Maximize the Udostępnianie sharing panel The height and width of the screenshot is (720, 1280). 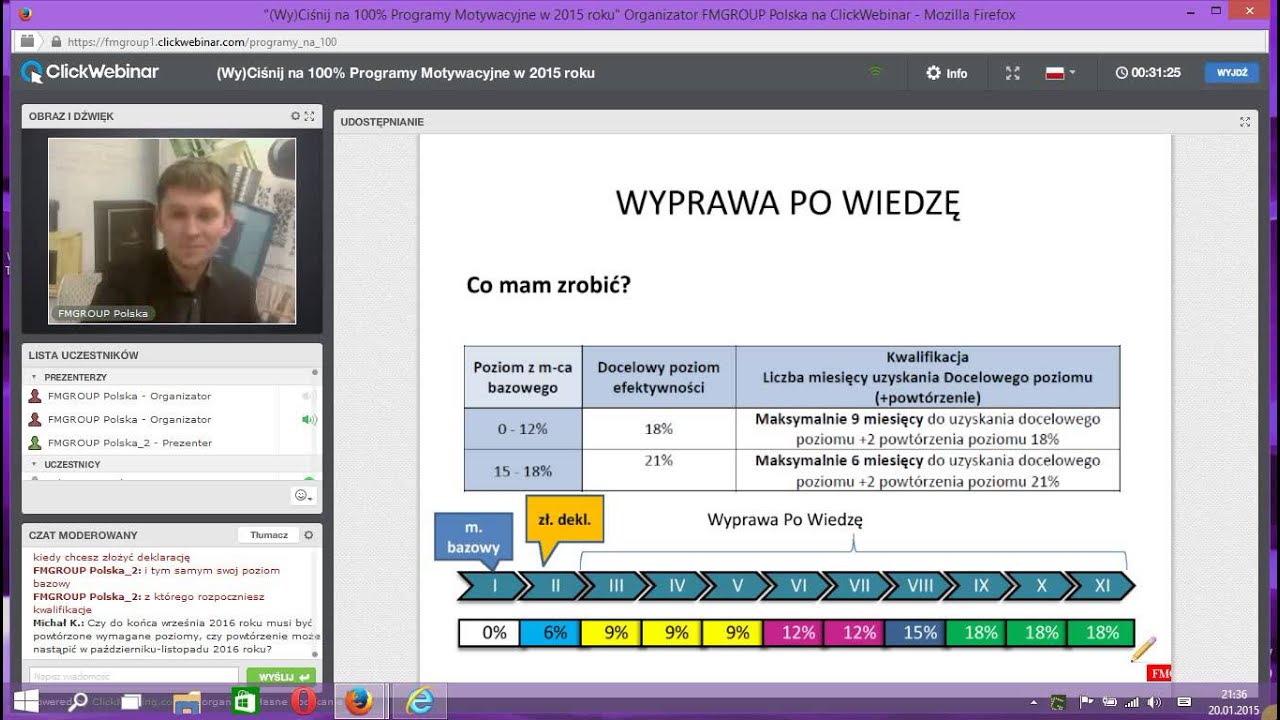[1245, 122]
